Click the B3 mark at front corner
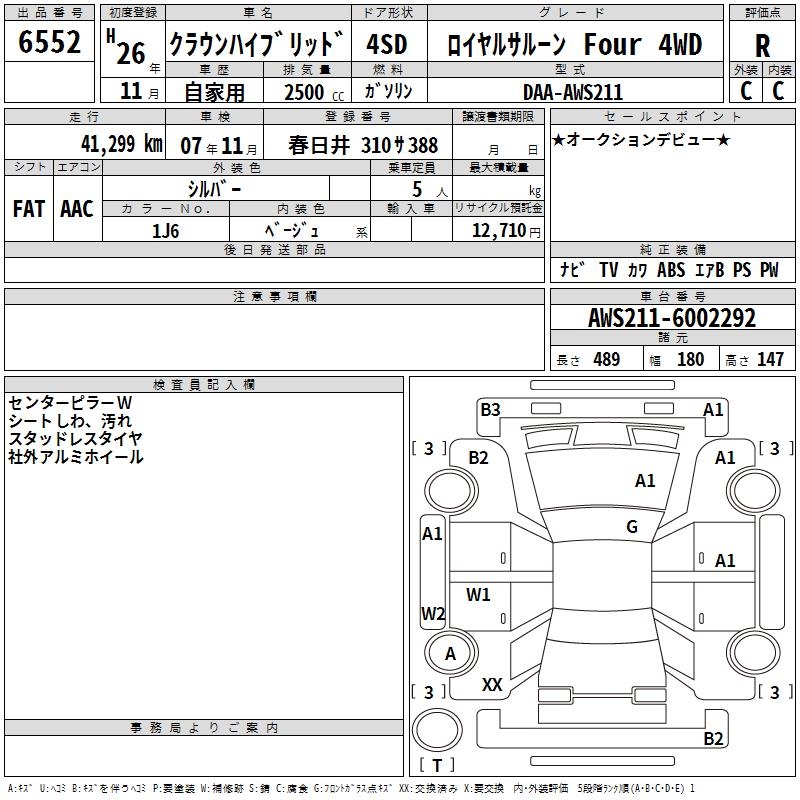800x800 pixels. pyautogui.click(x=490, y=409)
